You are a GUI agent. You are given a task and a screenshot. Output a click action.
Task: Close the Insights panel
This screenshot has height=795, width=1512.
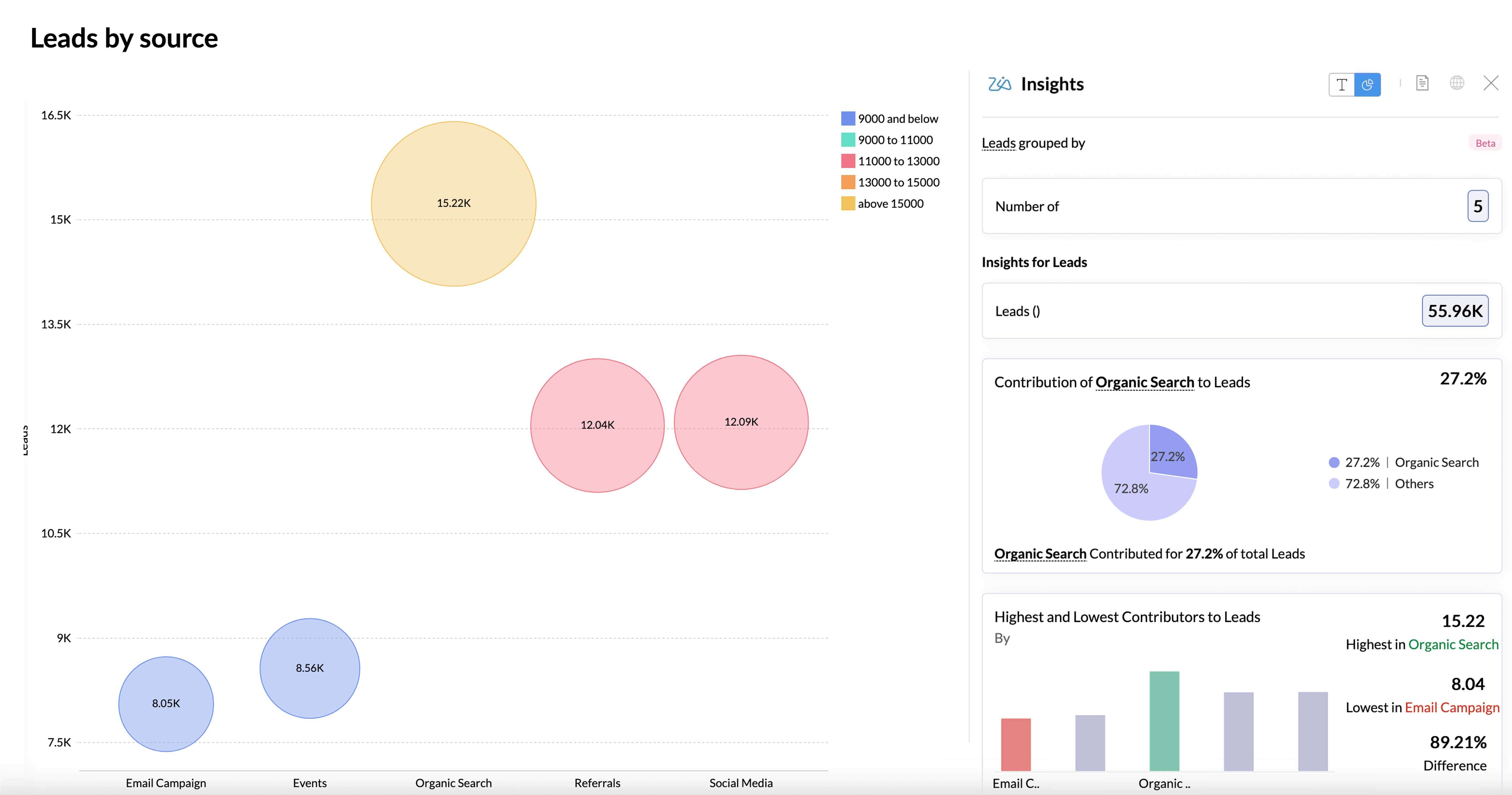pyautogui.click(x=1491, y=83)
